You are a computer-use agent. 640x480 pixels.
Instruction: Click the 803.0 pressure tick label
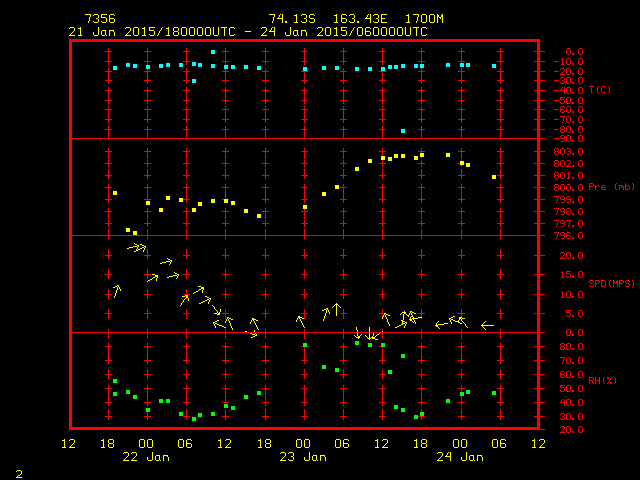tap(568, 152)
